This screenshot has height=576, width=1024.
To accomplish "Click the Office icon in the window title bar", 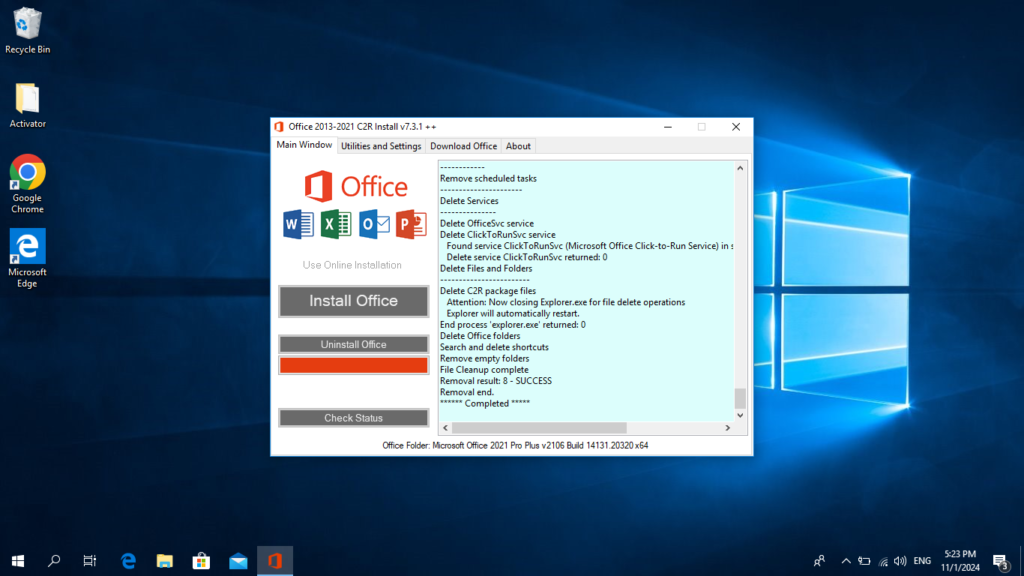I will point(280,127).
